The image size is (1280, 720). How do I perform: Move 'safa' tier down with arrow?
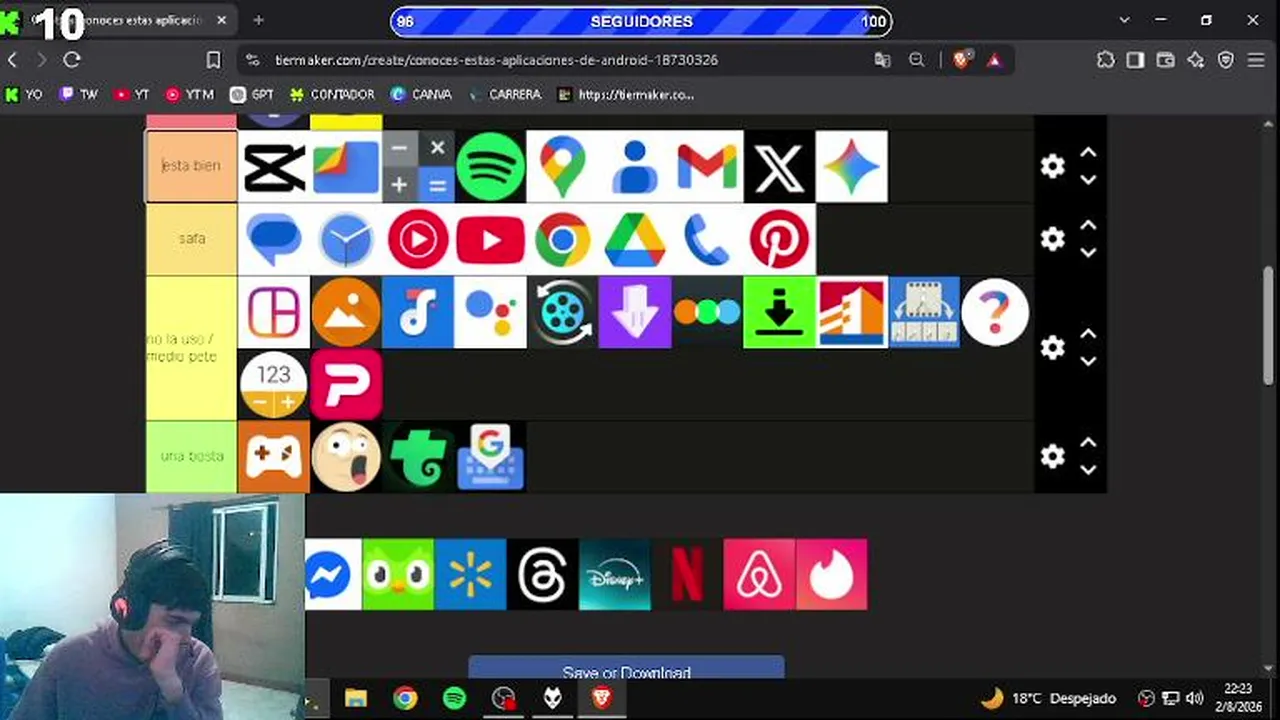pyautogui.click(x=1088, y=253)
